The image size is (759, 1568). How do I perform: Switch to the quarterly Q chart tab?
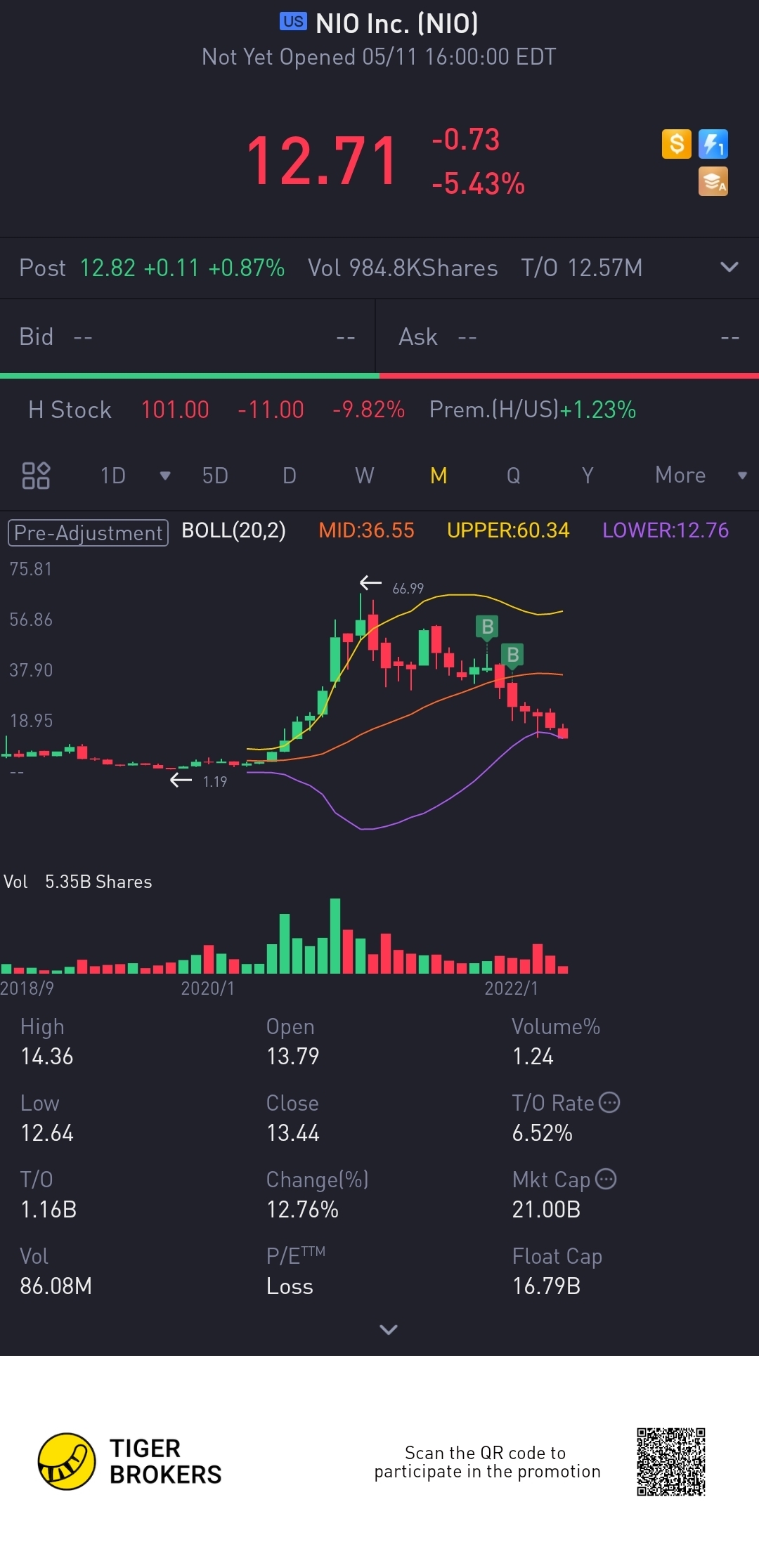coord(514,476)
